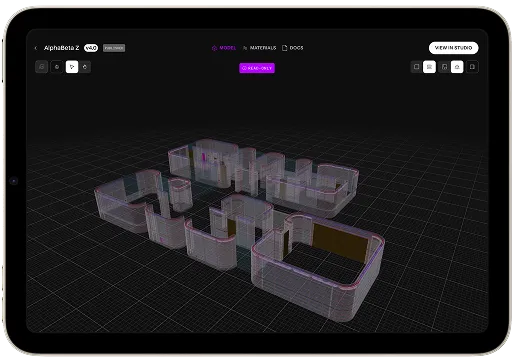Click the icon next to the MODEL tab label
Image resolution: width=515 pixels, height=362 pixels.
(x=214, y=48)
